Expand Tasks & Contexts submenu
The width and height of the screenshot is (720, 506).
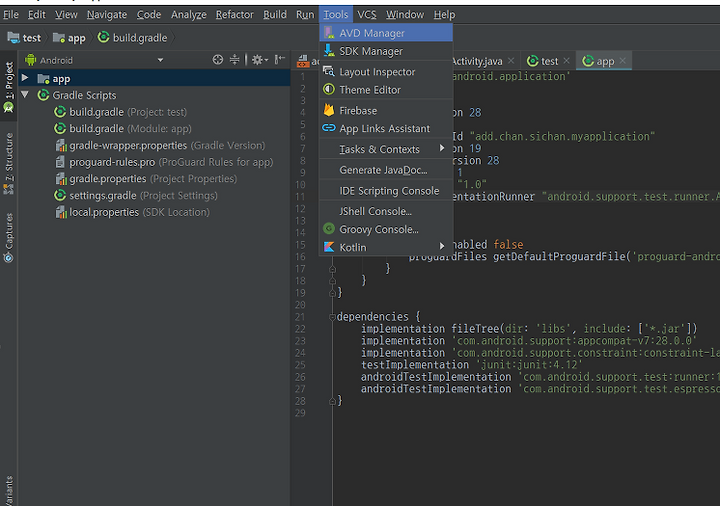[386, 149]
